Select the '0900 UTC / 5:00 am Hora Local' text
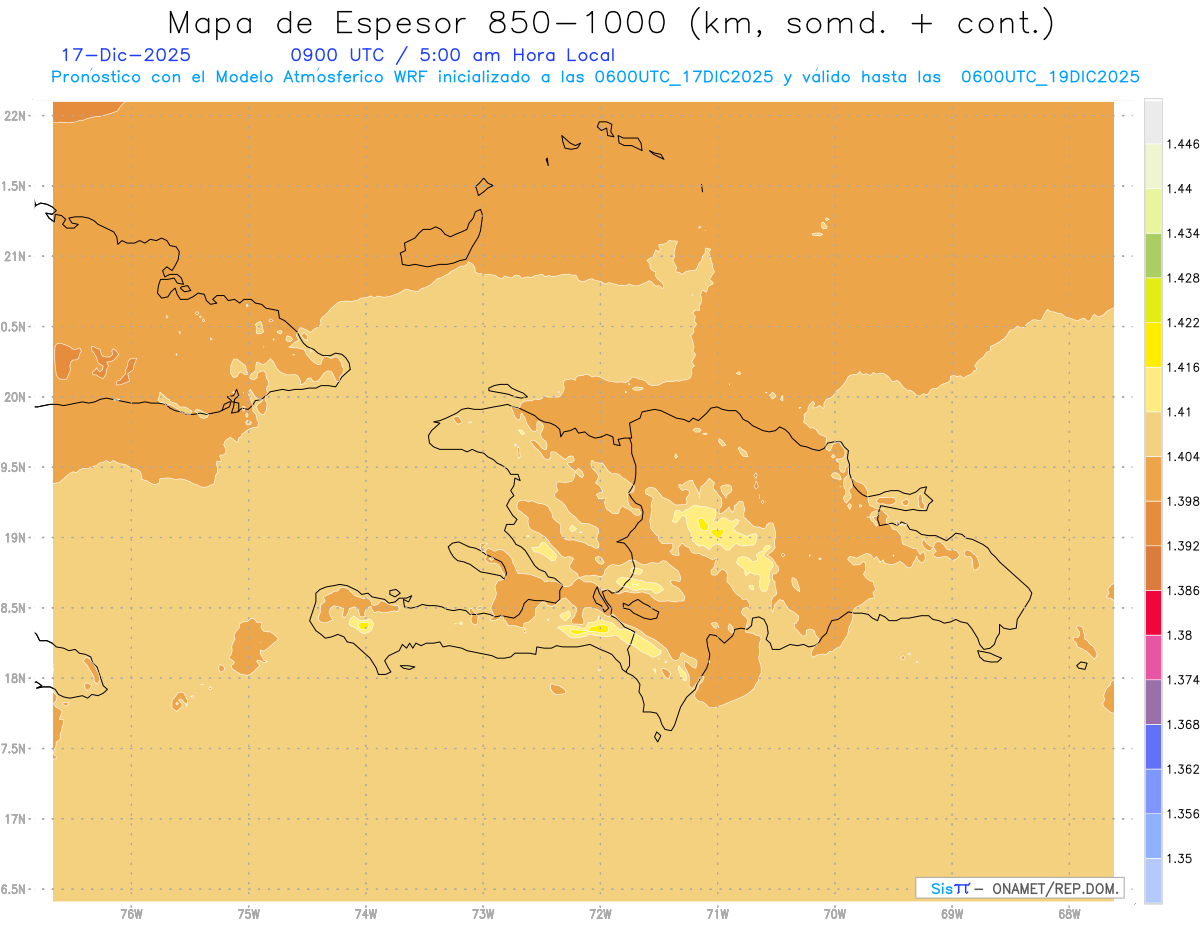Image resolution: width=1200 pixels, height=927 pixels. click(452, 55)
